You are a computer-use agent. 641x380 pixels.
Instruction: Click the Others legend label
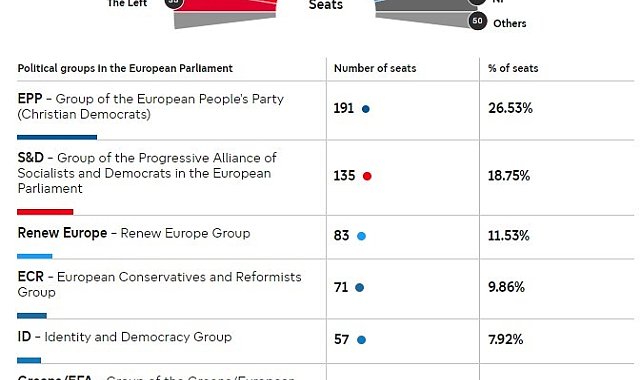(x=510, y=23)
